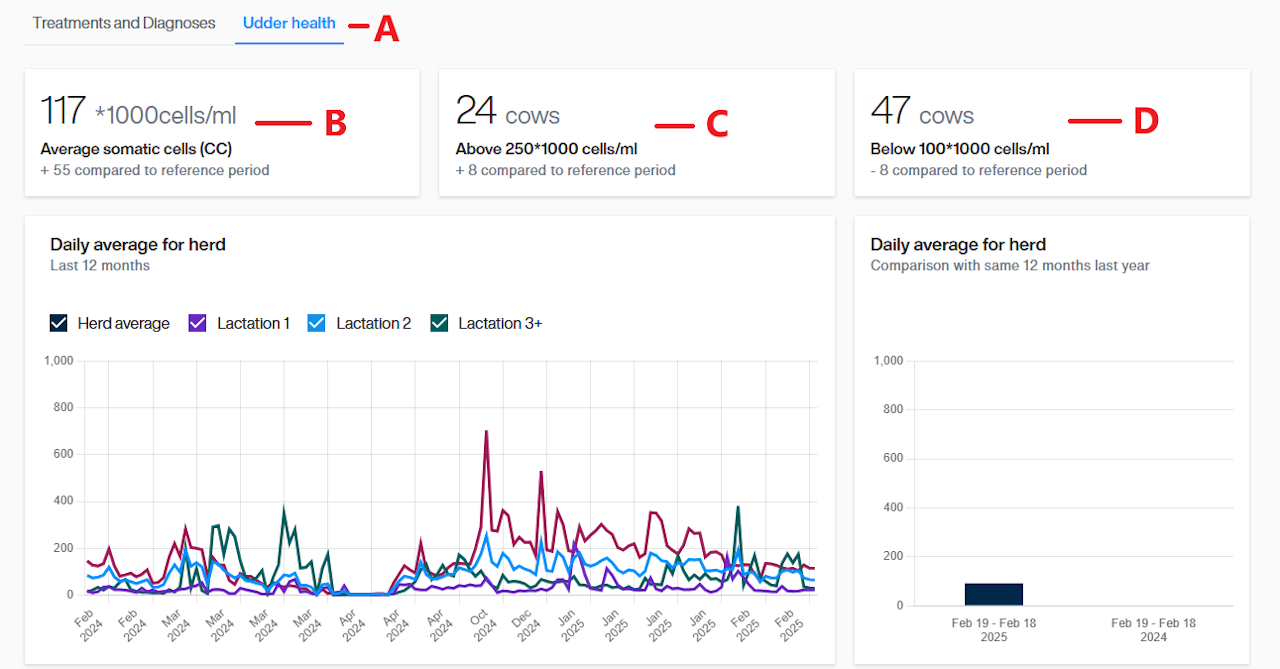Click the "Last 12 months" chart subtitle
The image size is (1280, 669).
point(100,265)
